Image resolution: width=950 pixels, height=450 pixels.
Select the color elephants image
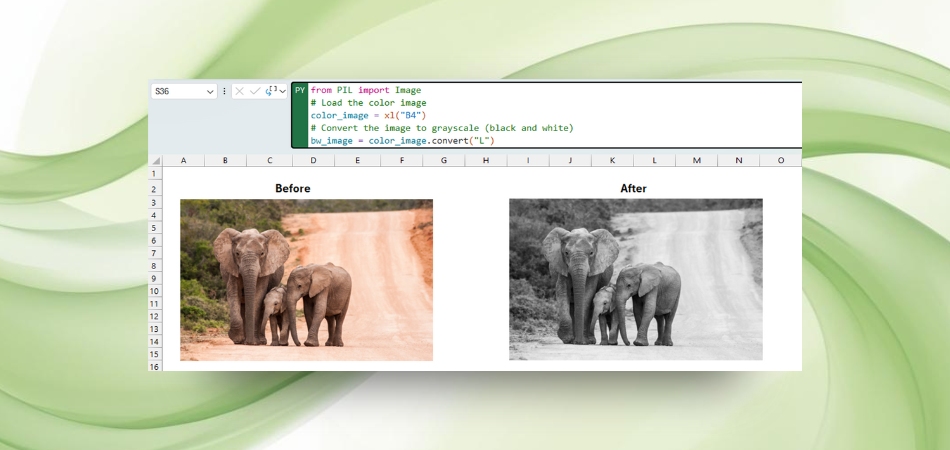tap(307, 280)
